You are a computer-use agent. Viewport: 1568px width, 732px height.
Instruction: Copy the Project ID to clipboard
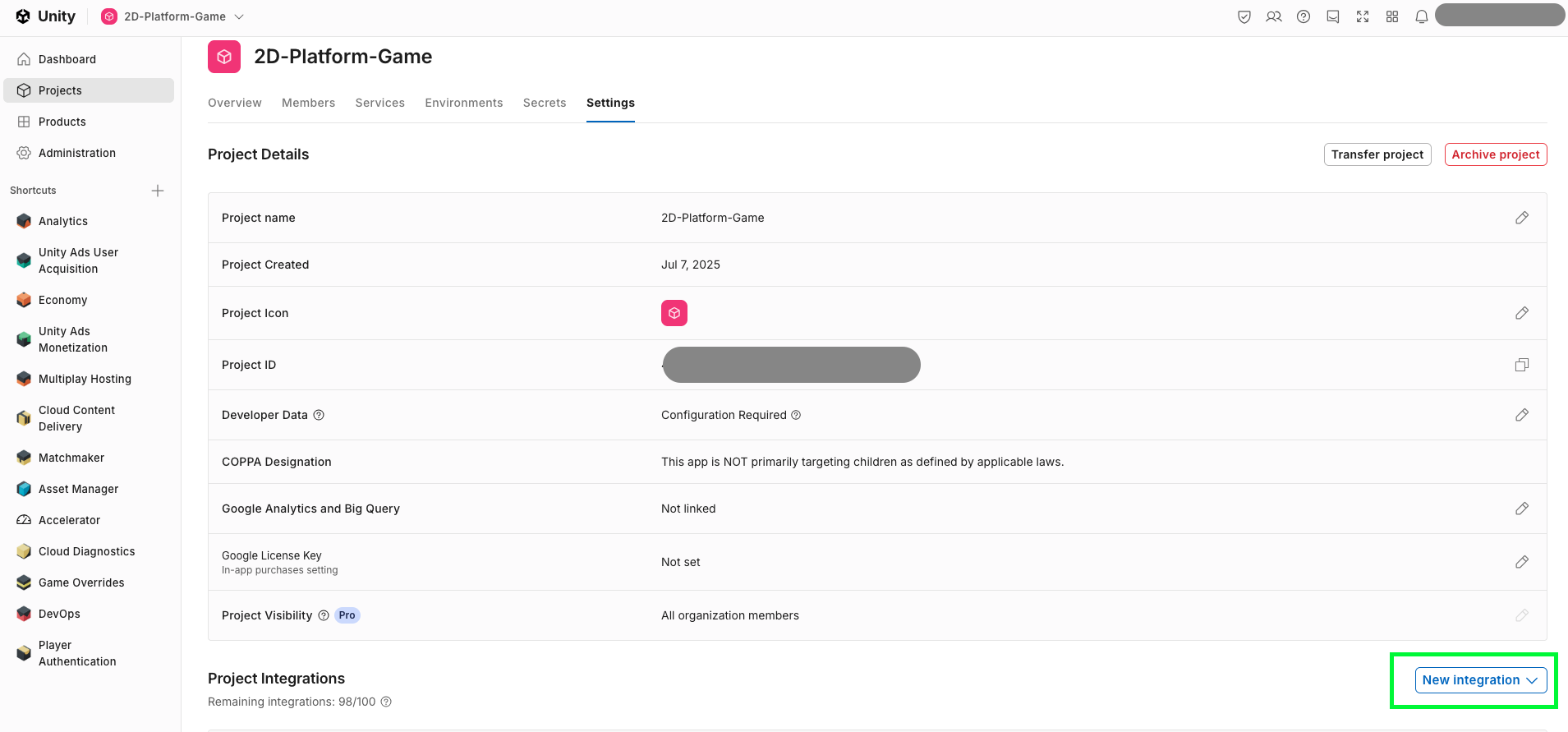1521,365
